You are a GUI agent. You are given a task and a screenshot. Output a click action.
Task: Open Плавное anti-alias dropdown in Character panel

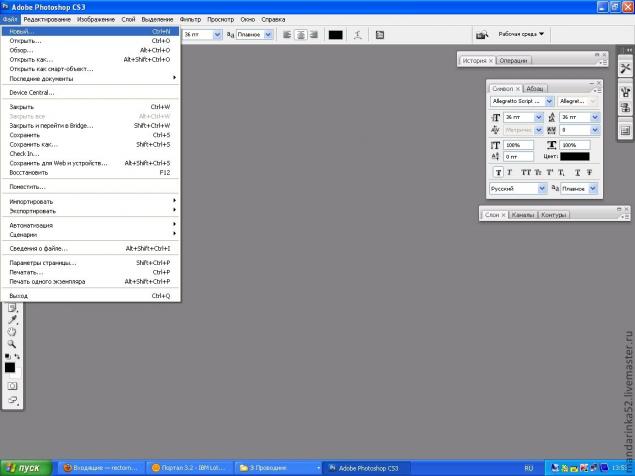[x=593, y=188]
